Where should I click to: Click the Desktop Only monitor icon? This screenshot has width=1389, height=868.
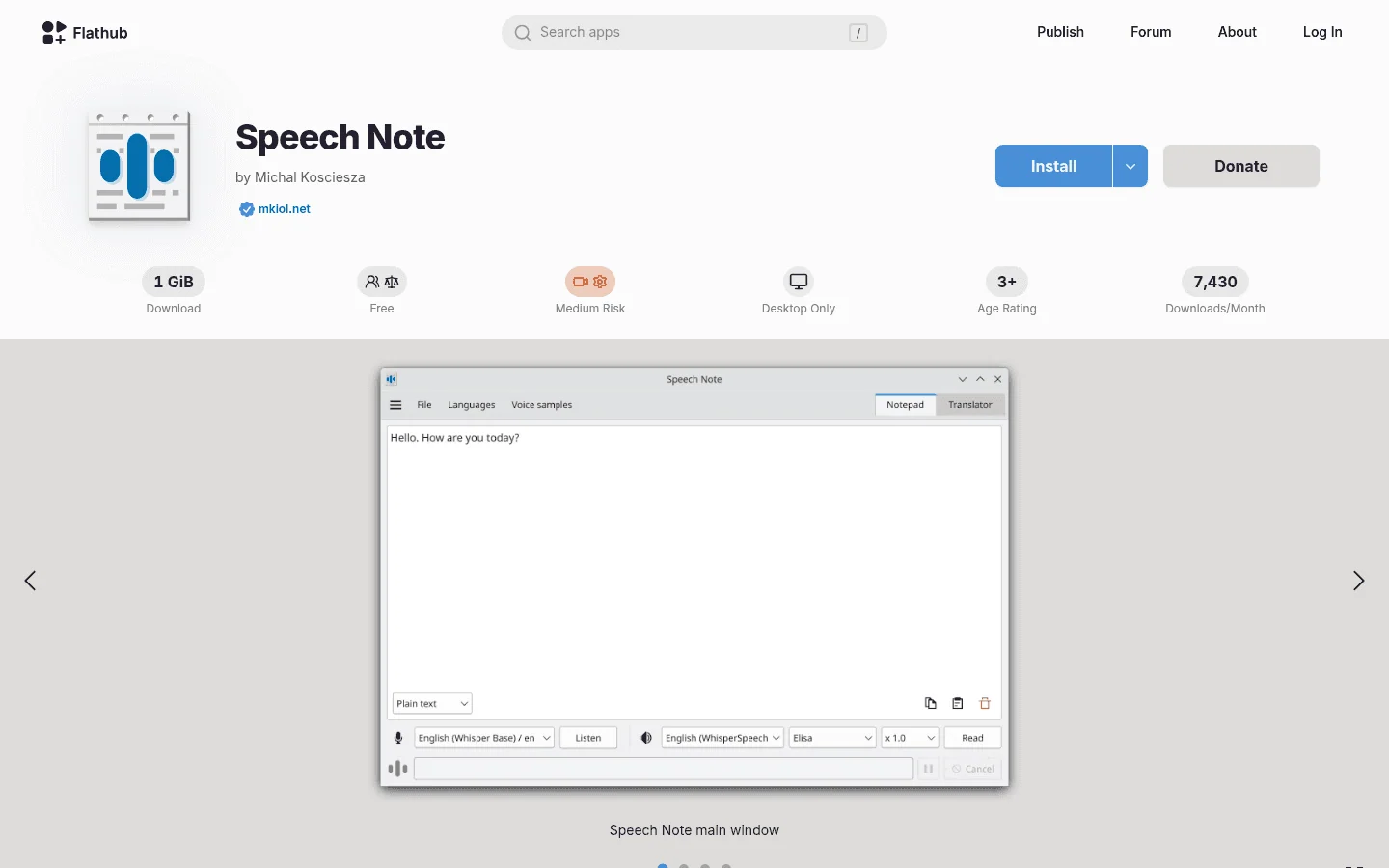(x=799, y=282)
